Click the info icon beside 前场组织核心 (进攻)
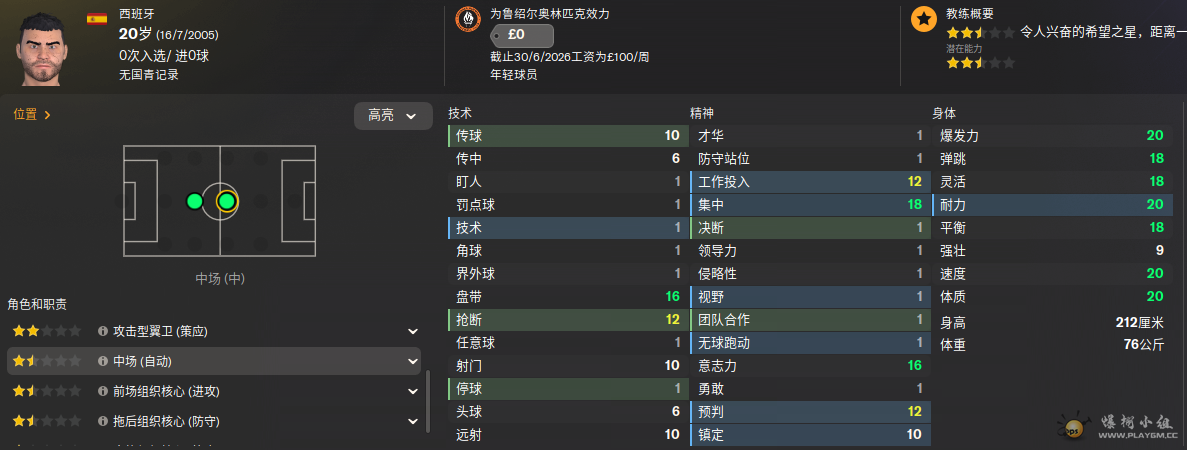The image size is (1187, 450). point(103,391)
